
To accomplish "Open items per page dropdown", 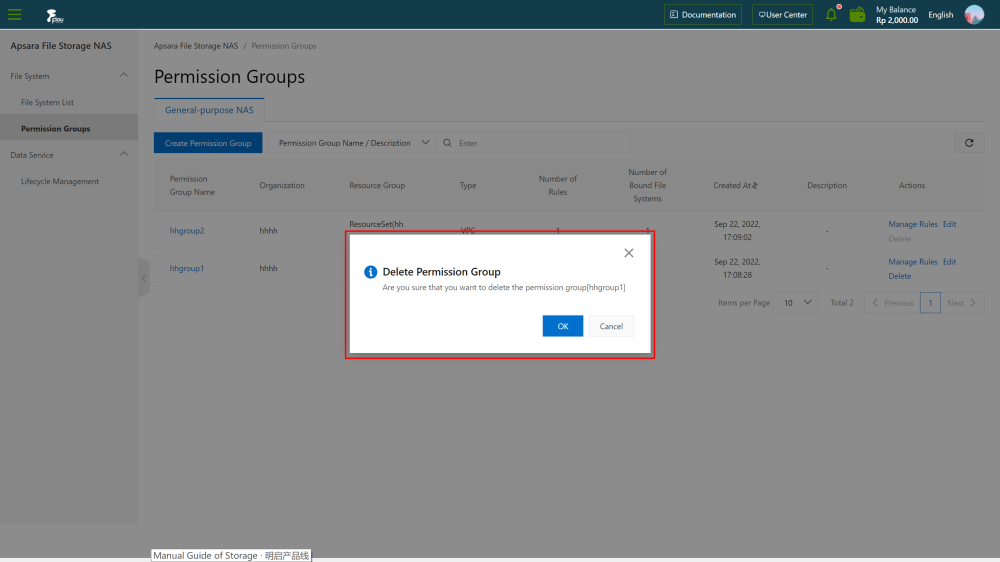I will pos(795,302).
